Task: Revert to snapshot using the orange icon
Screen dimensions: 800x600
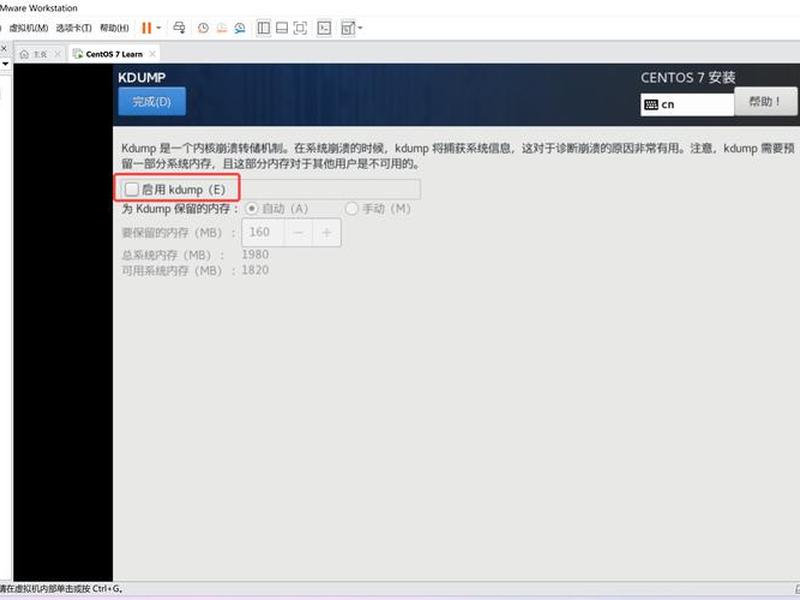Action: tap(221, 28)
